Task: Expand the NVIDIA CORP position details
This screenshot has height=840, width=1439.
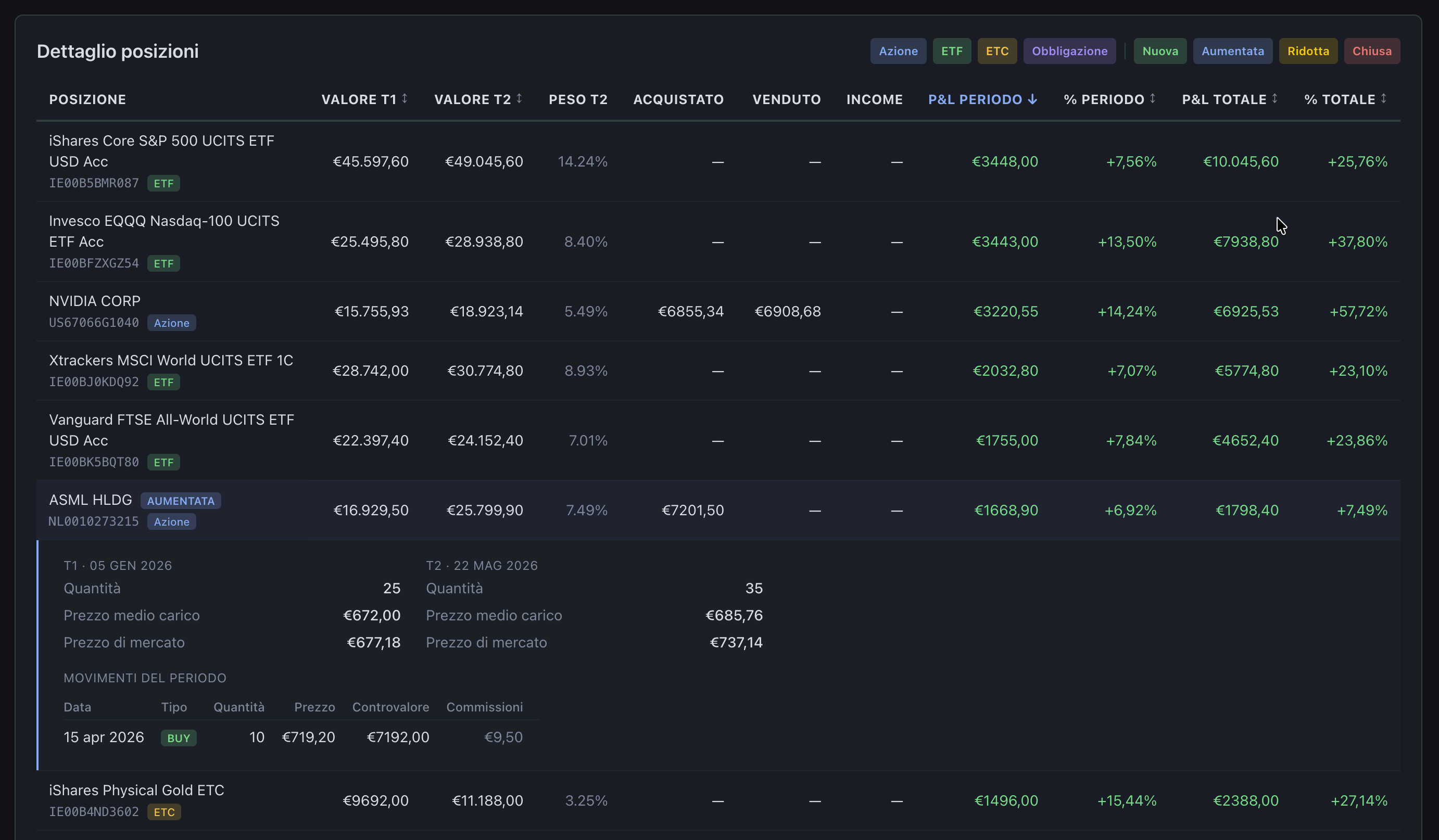Action: (718, 312)
